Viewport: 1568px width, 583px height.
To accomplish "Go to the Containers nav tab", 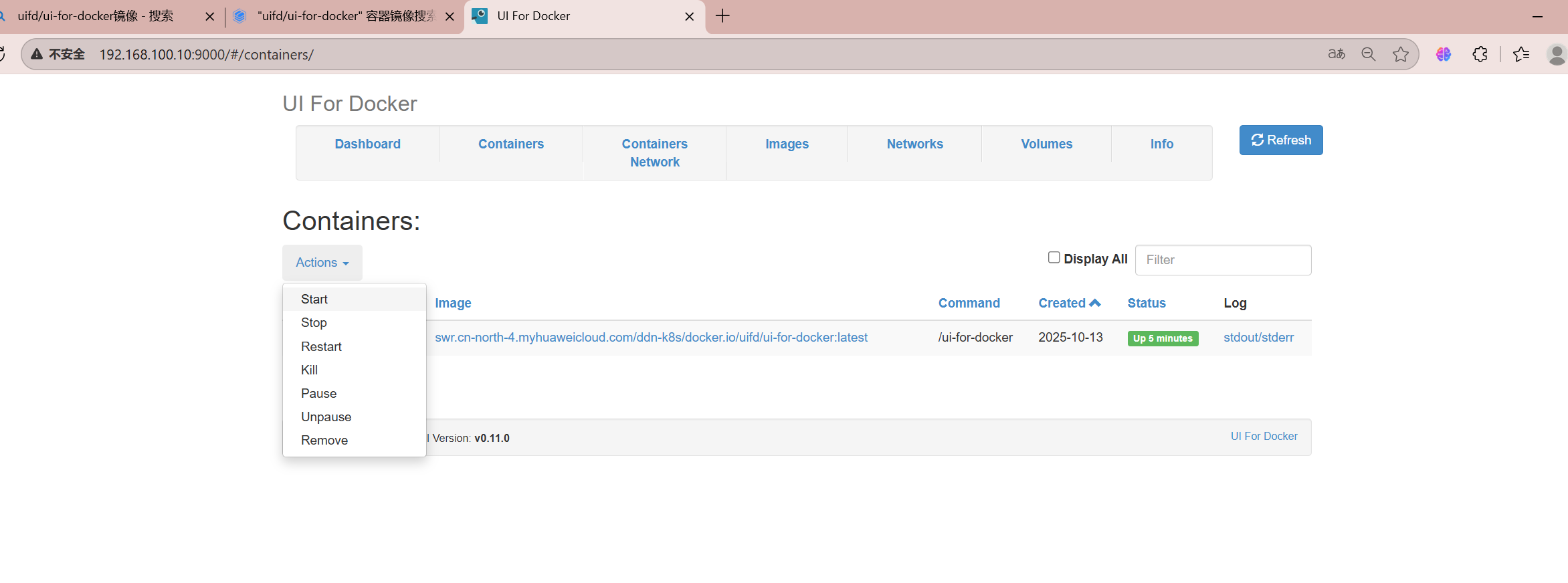I will pos(510,144).
